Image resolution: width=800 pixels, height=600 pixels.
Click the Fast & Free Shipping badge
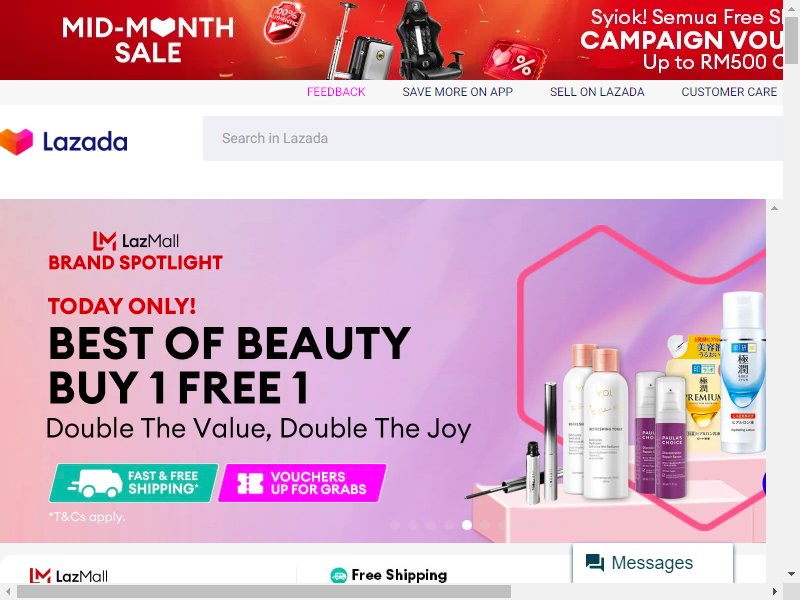(x=134, y=483)
